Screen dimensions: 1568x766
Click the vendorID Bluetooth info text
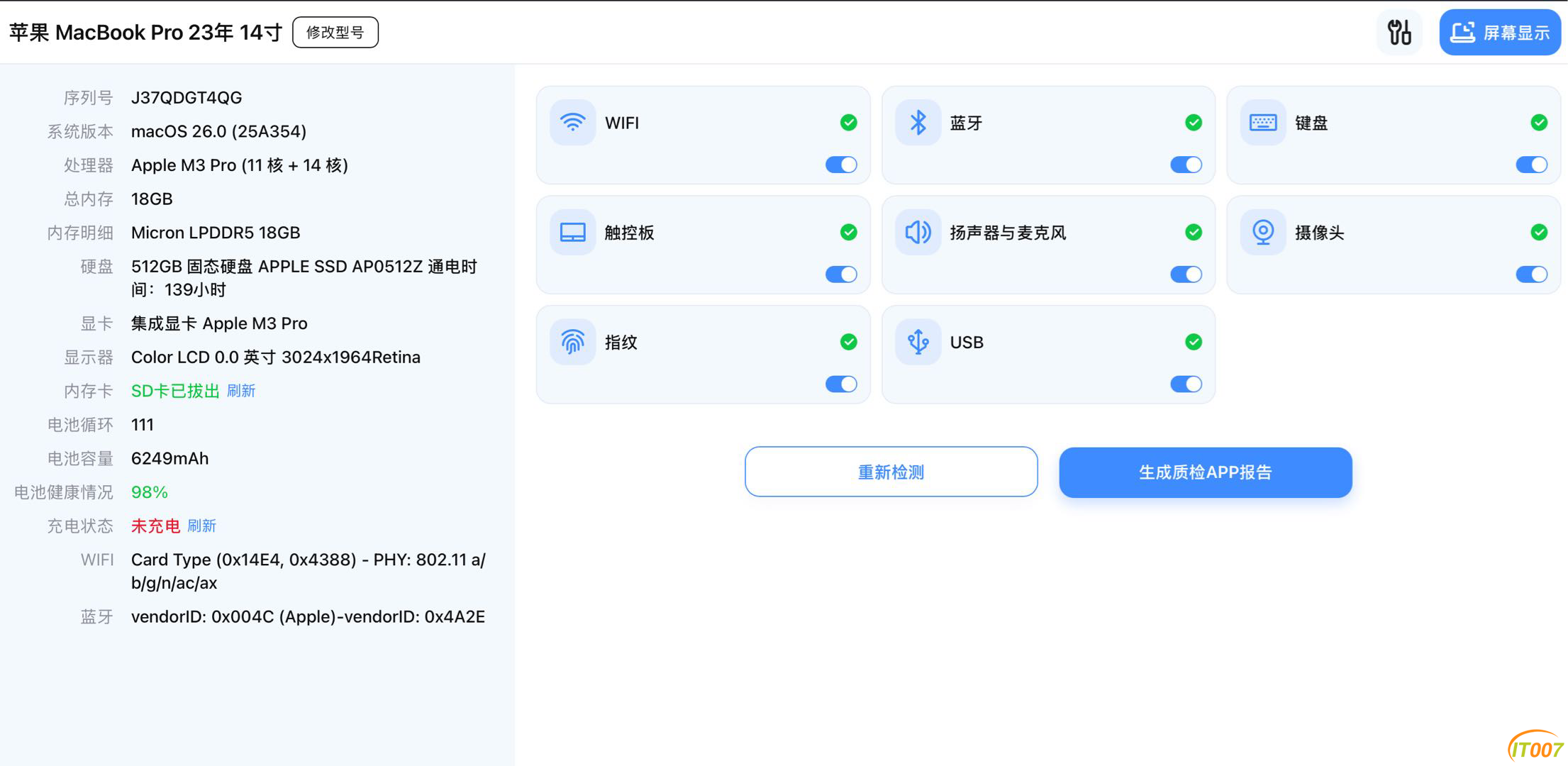click(x=308, y=617)
